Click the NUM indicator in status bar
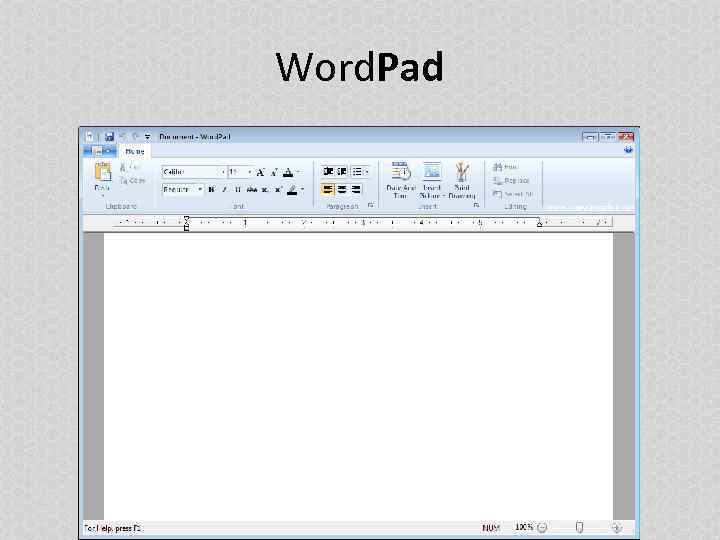The image size is (720, 540). [x=491, y=528]
